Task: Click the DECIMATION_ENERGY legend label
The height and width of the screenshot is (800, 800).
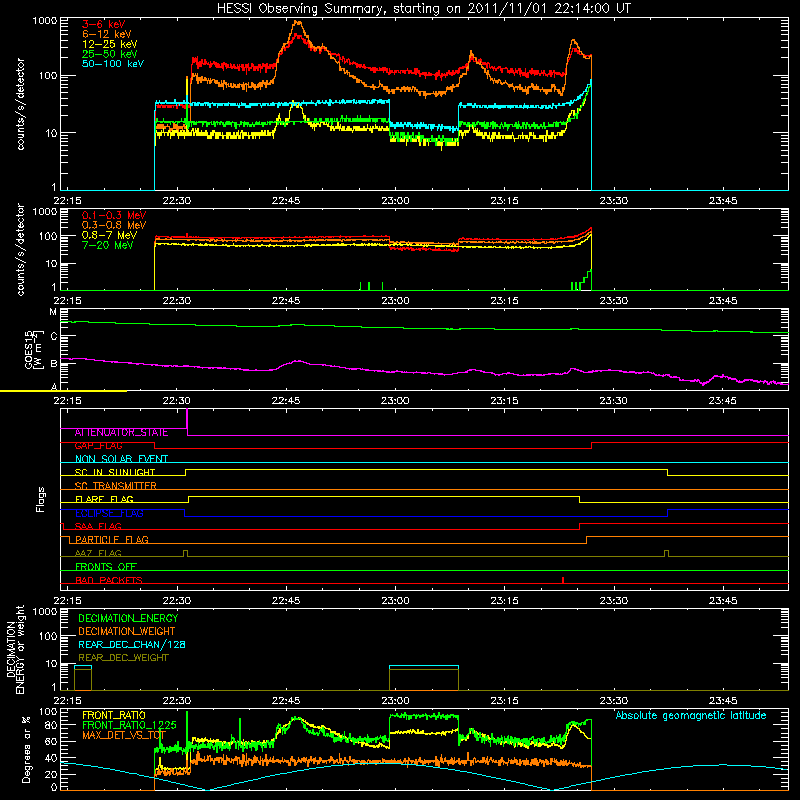Action: point(128,618)
